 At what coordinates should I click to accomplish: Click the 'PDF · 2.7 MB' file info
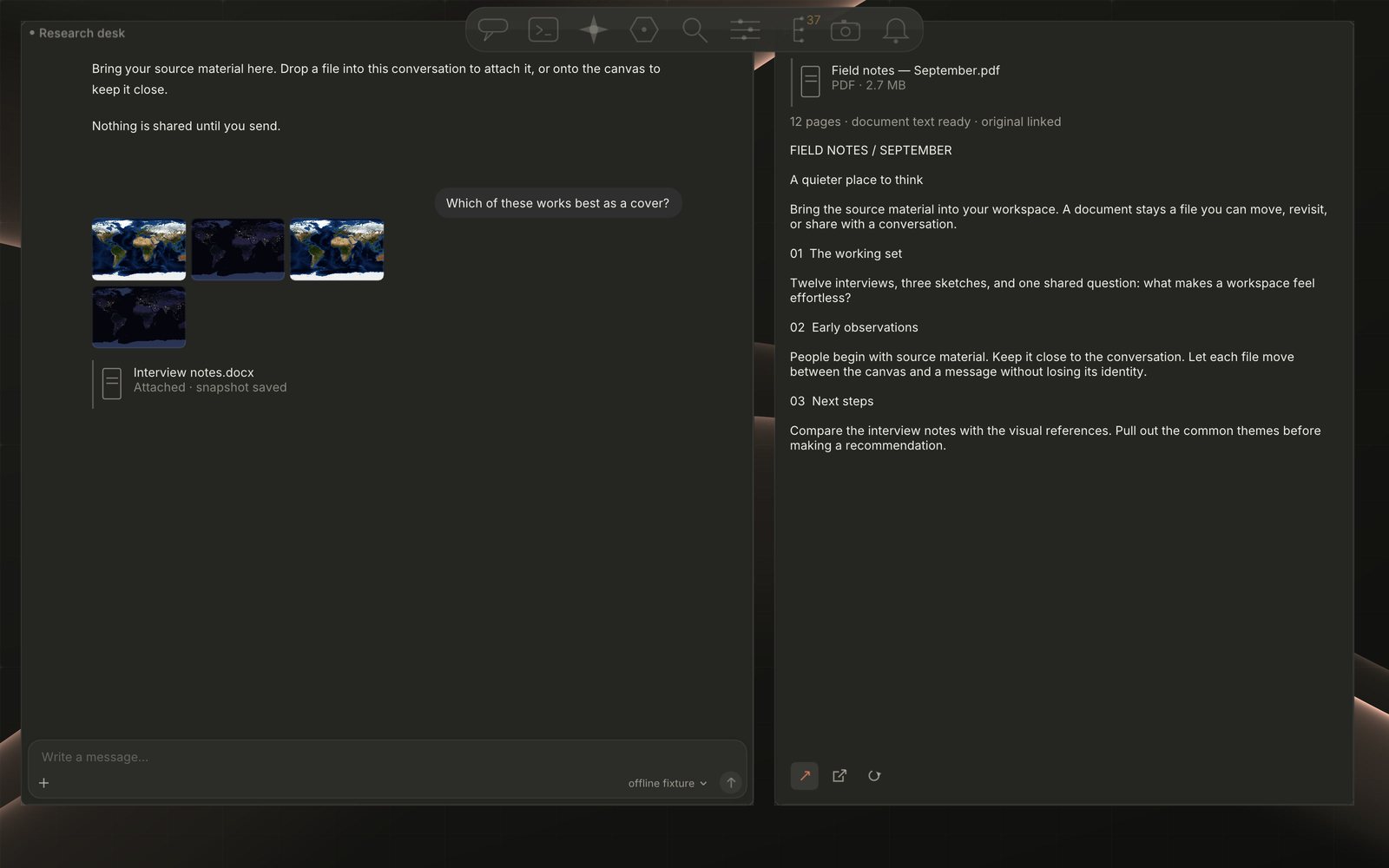coord(868,85)
